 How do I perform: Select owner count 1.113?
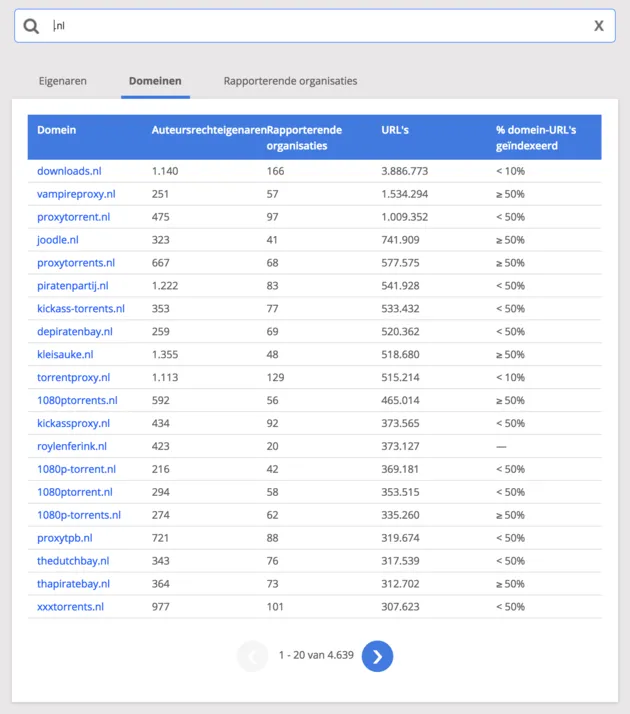(165, 377)
